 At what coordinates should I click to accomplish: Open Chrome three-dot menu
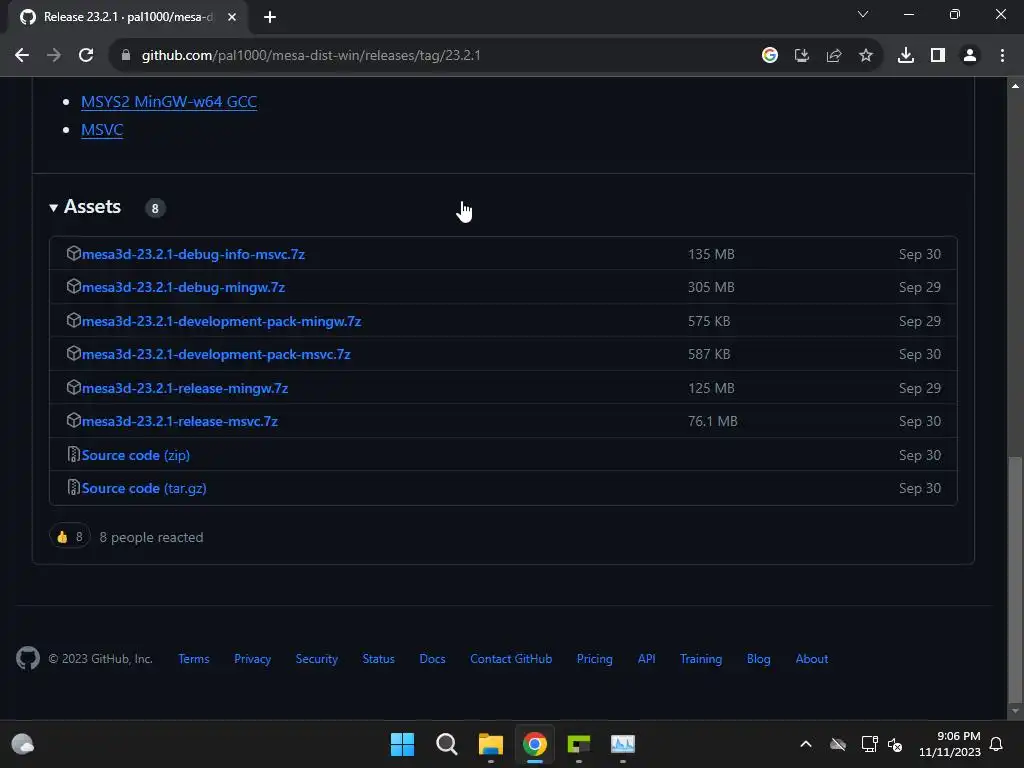pos(1002,56)
